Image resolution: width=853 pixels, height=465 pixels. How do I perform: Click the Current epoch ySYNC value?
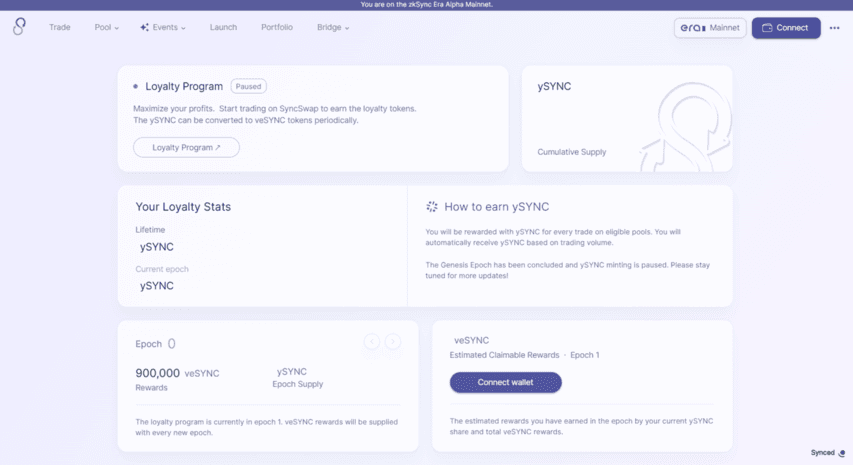(x=157, y=286)
